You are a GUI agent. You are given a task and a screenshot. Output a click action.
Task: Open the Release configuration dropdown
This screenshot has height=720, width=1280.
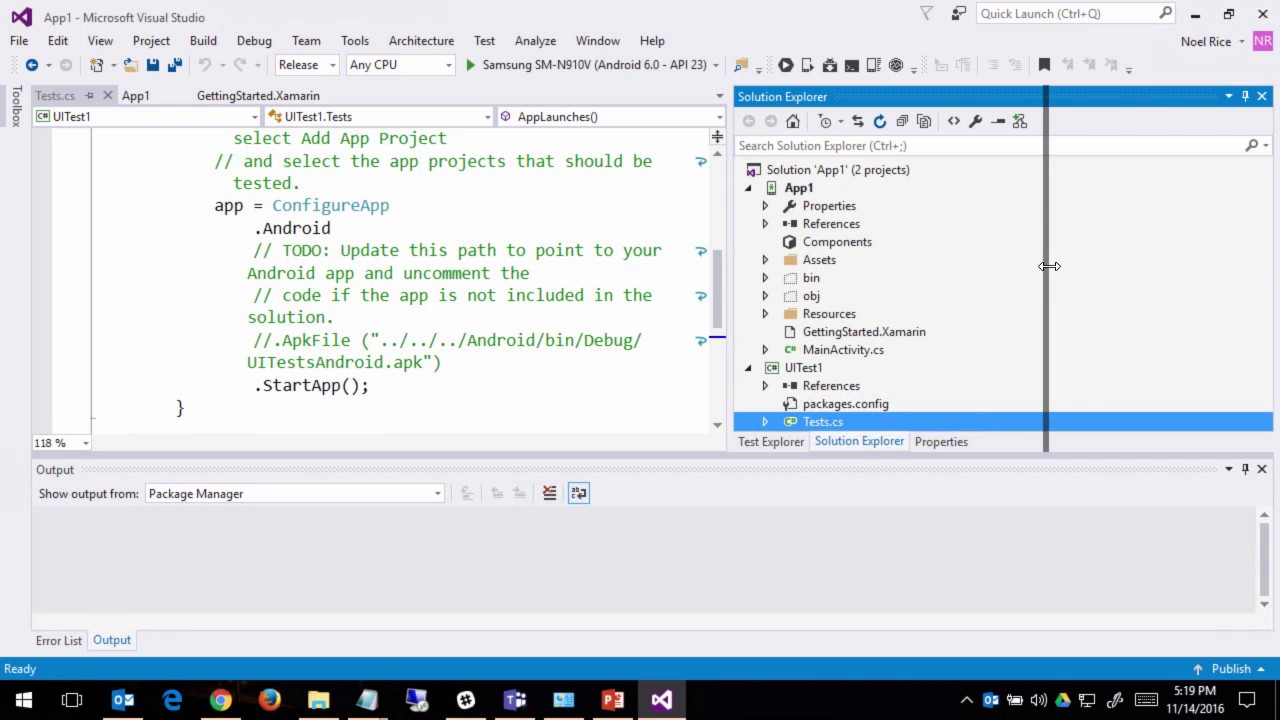coord(308,65)
